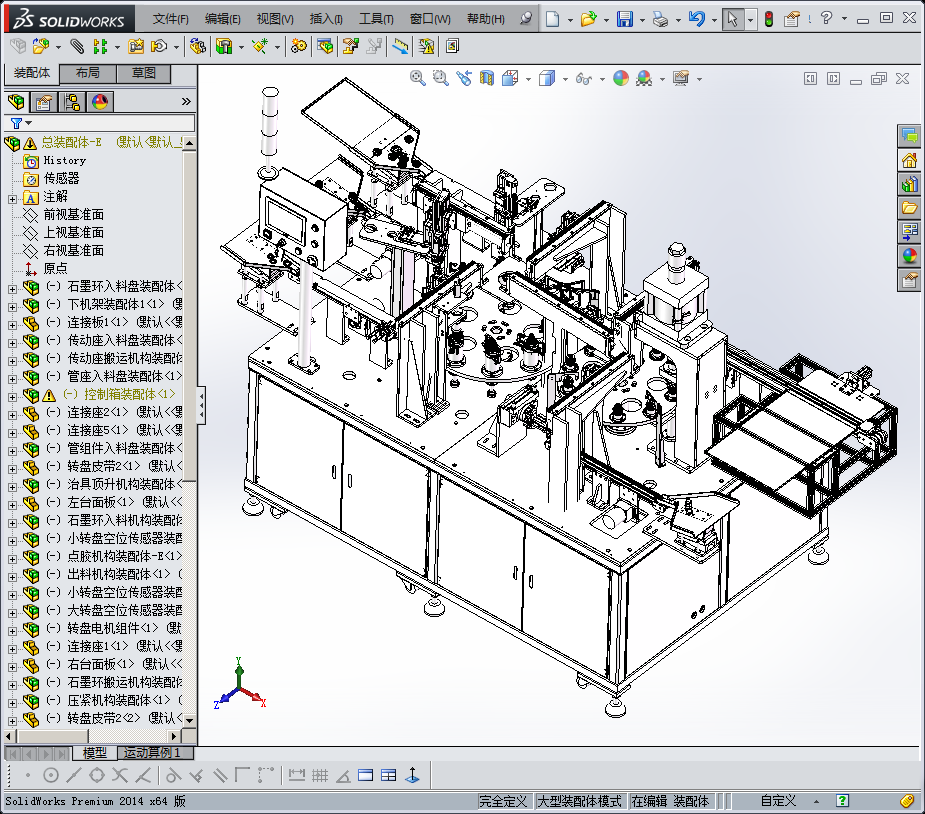
Task: Toggle the grid snap icon in sketch toolbar
Action: (320, 775)
